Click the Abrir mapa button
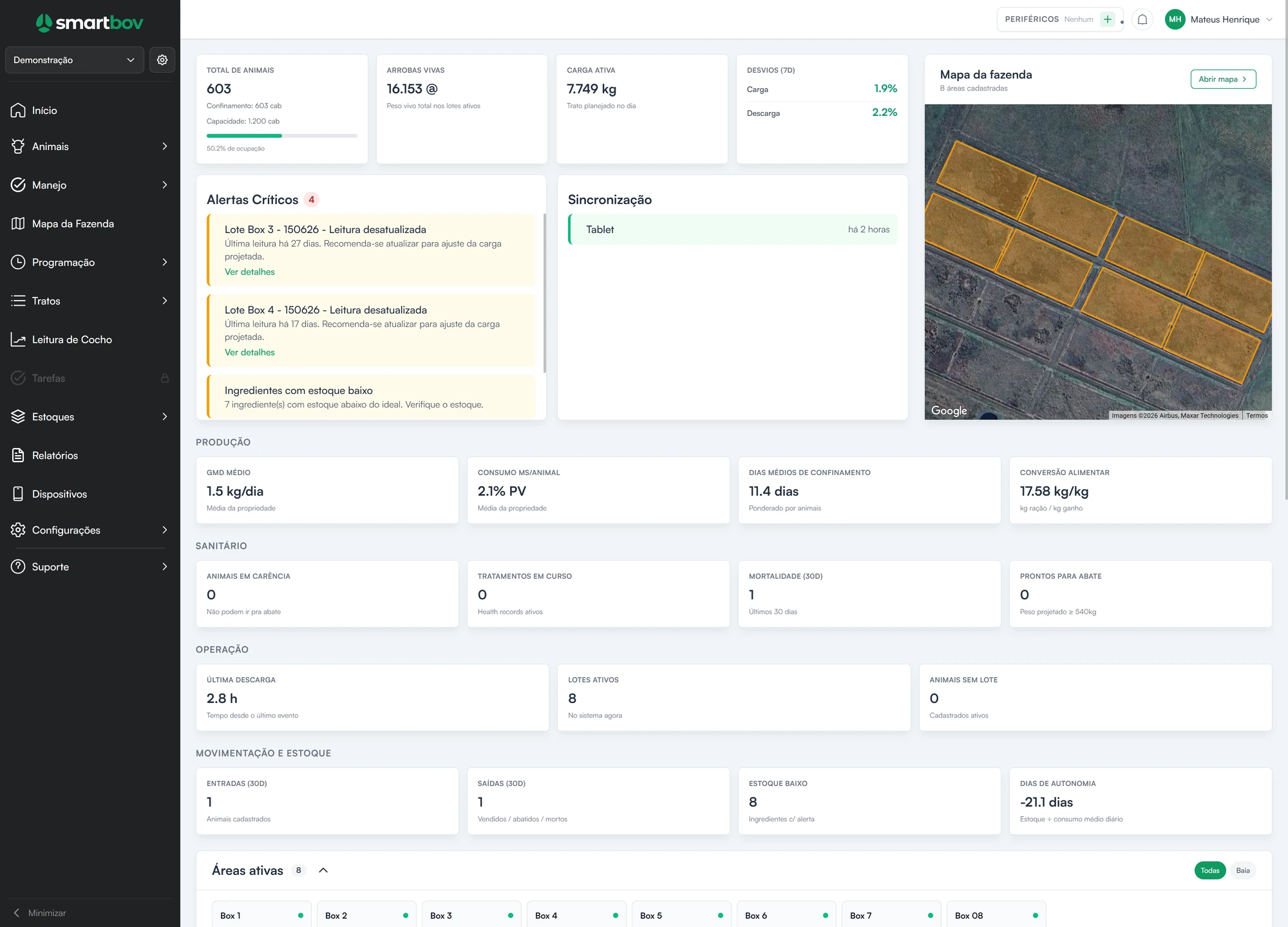1288x927 pixels. (x=1223, y=79)
